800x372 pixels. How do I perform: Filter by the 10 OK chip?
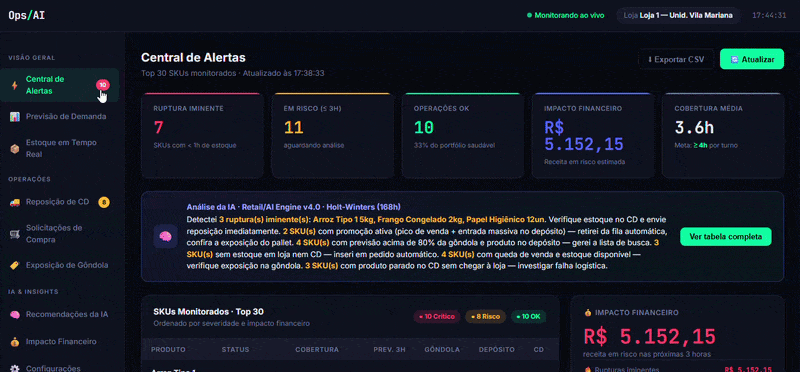click(529, 316)
